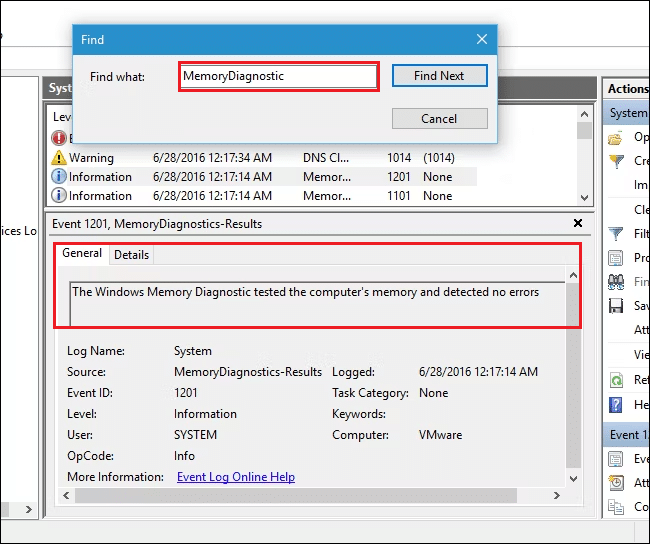The width and height of the screenshot is (650, 544).
Task: Switch to the Details tab
Action: tap(131, 255)
